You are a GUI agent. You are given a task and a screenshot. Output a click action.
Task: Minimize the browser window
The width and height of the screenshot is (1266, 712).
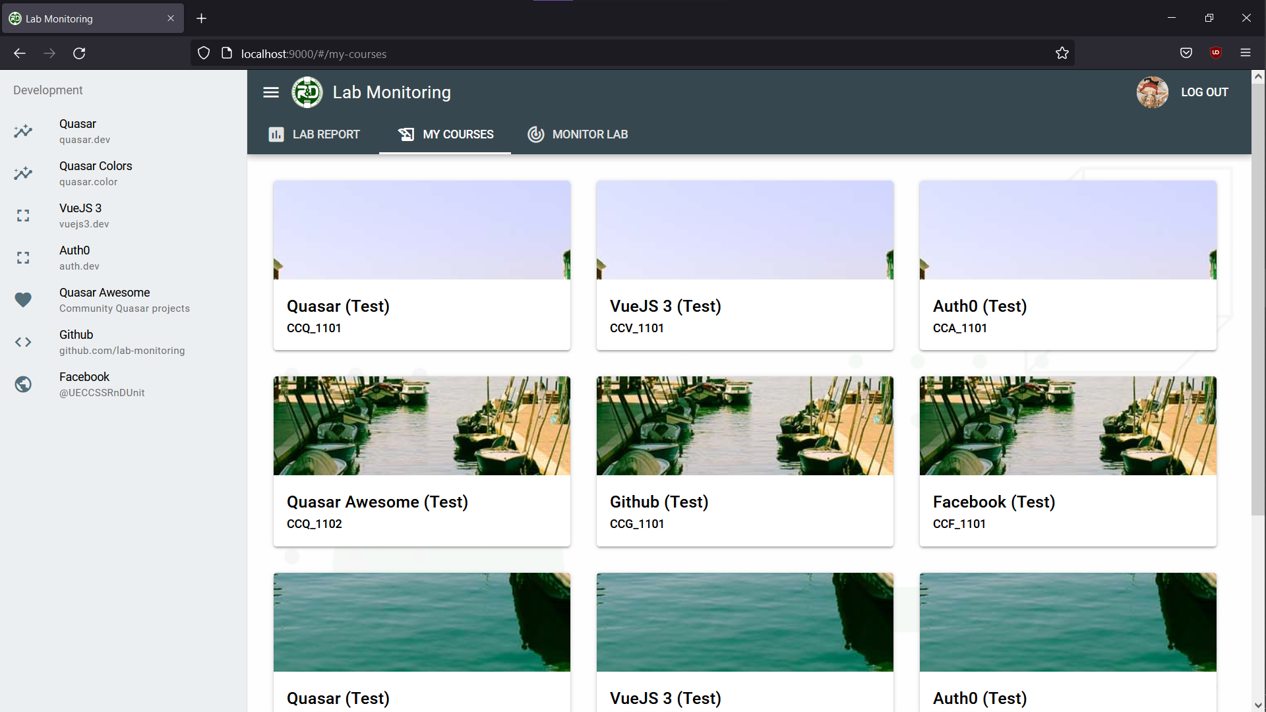[x=1171, y=18]
